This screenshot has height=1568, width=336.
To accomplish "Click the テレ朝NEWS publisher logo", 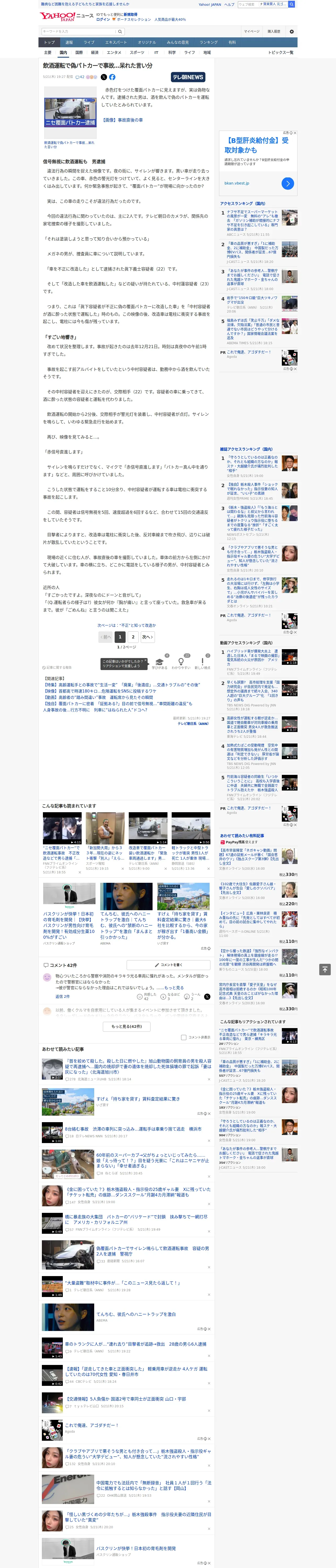I will pyautogui.click(x=188, y=77).
